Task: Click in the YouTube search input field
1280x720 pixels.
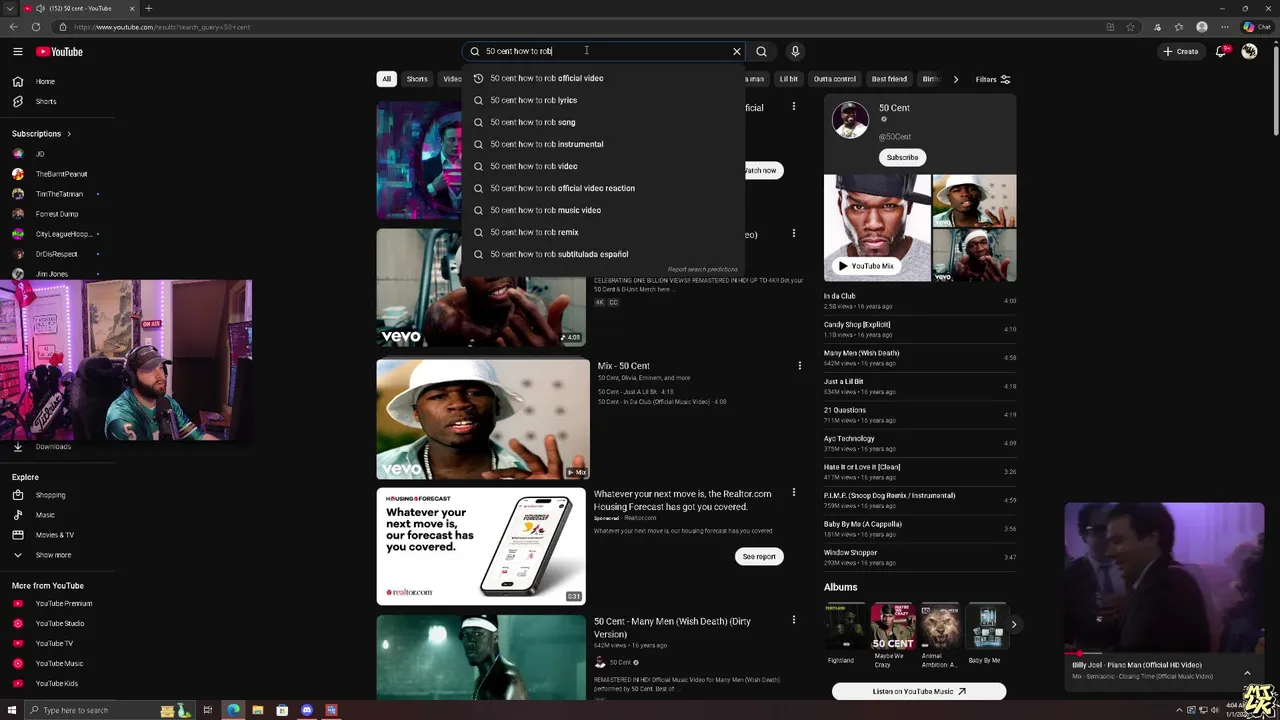Action: (x=605, y=51)
